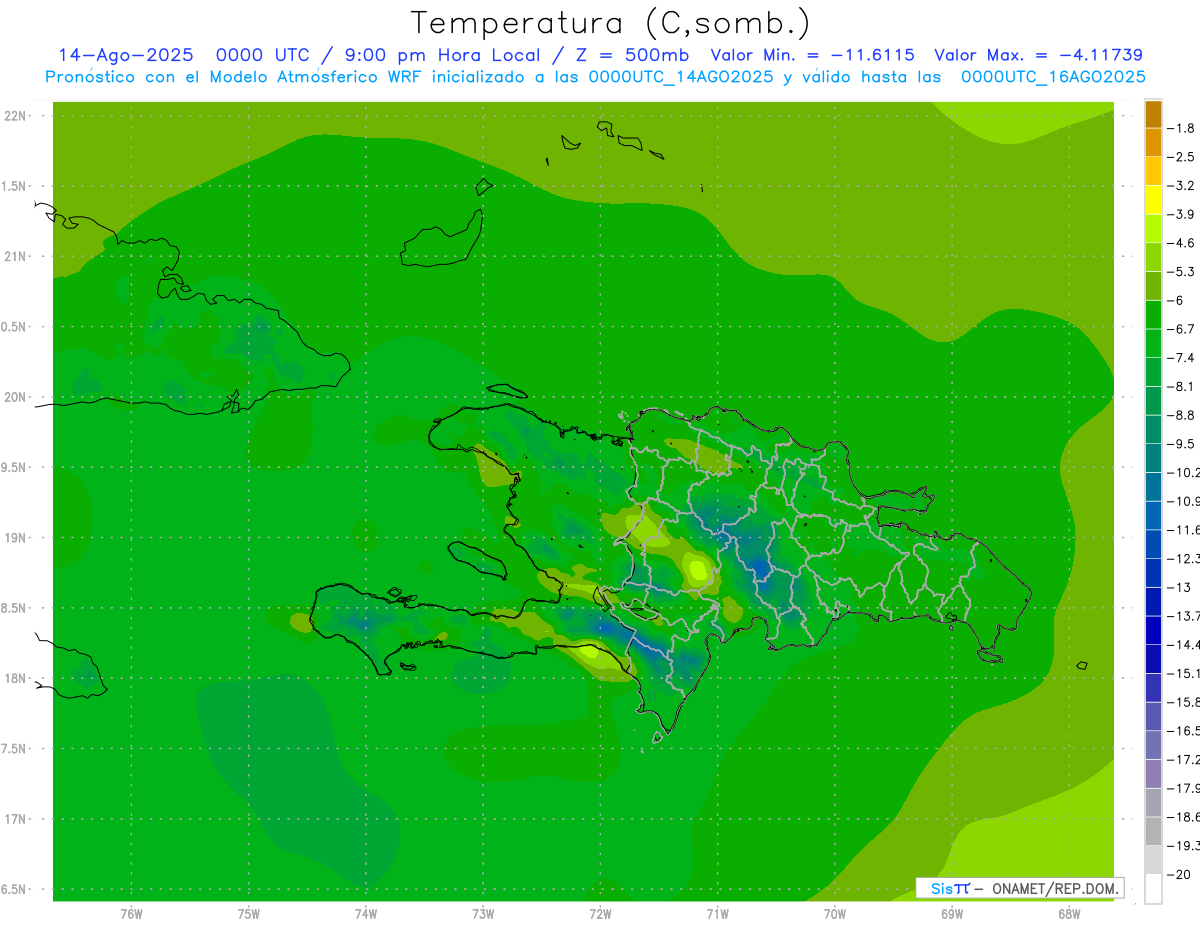The height and width of the screenshot is (927, 1200).
Task: Click the "74W" longitude label
Action: point(366,914)
